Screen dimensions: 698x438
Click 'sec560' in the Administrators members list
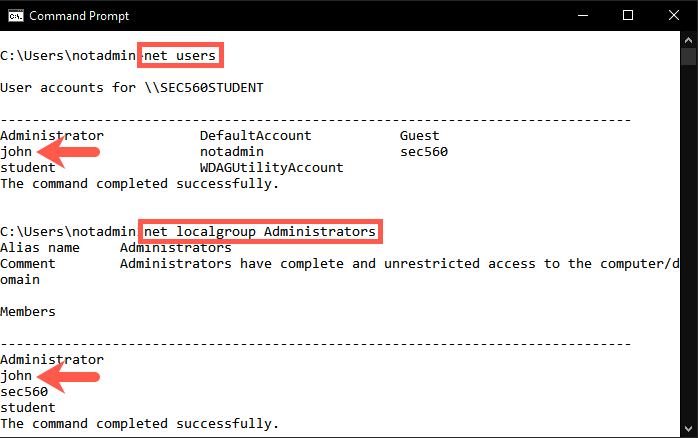(24, 391)
